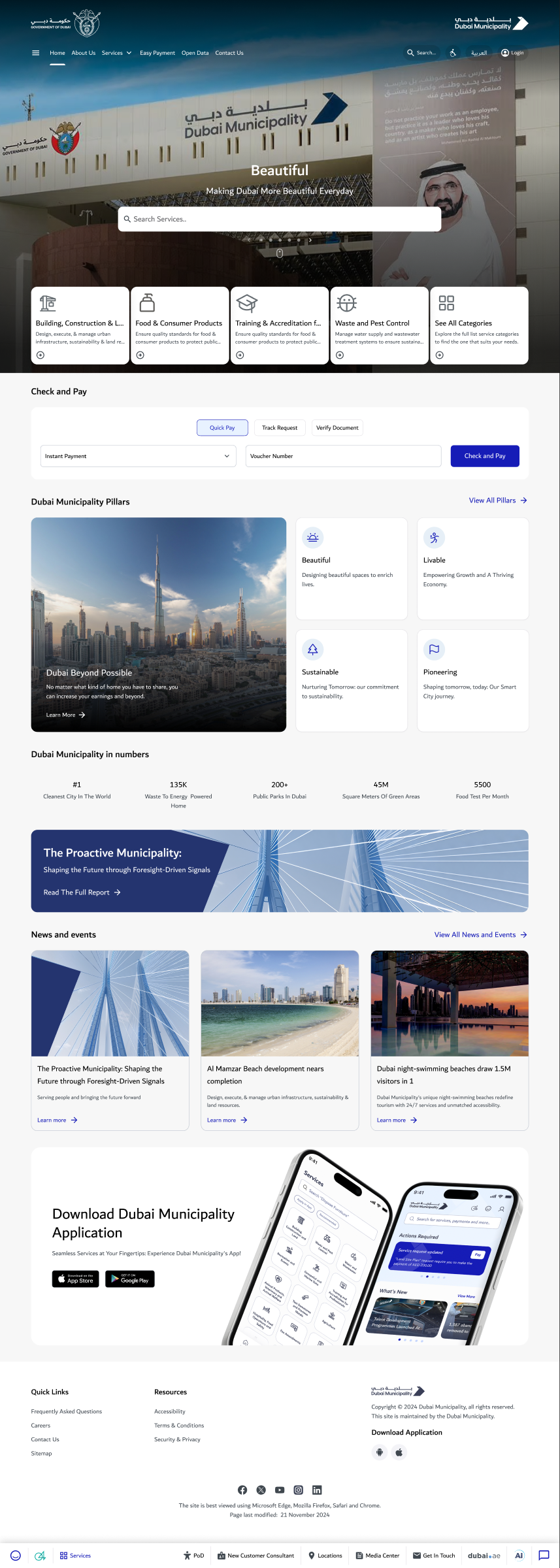The image size is (560, 1568).
Task: Click the header Search magnifier
Action: point(410,53)
